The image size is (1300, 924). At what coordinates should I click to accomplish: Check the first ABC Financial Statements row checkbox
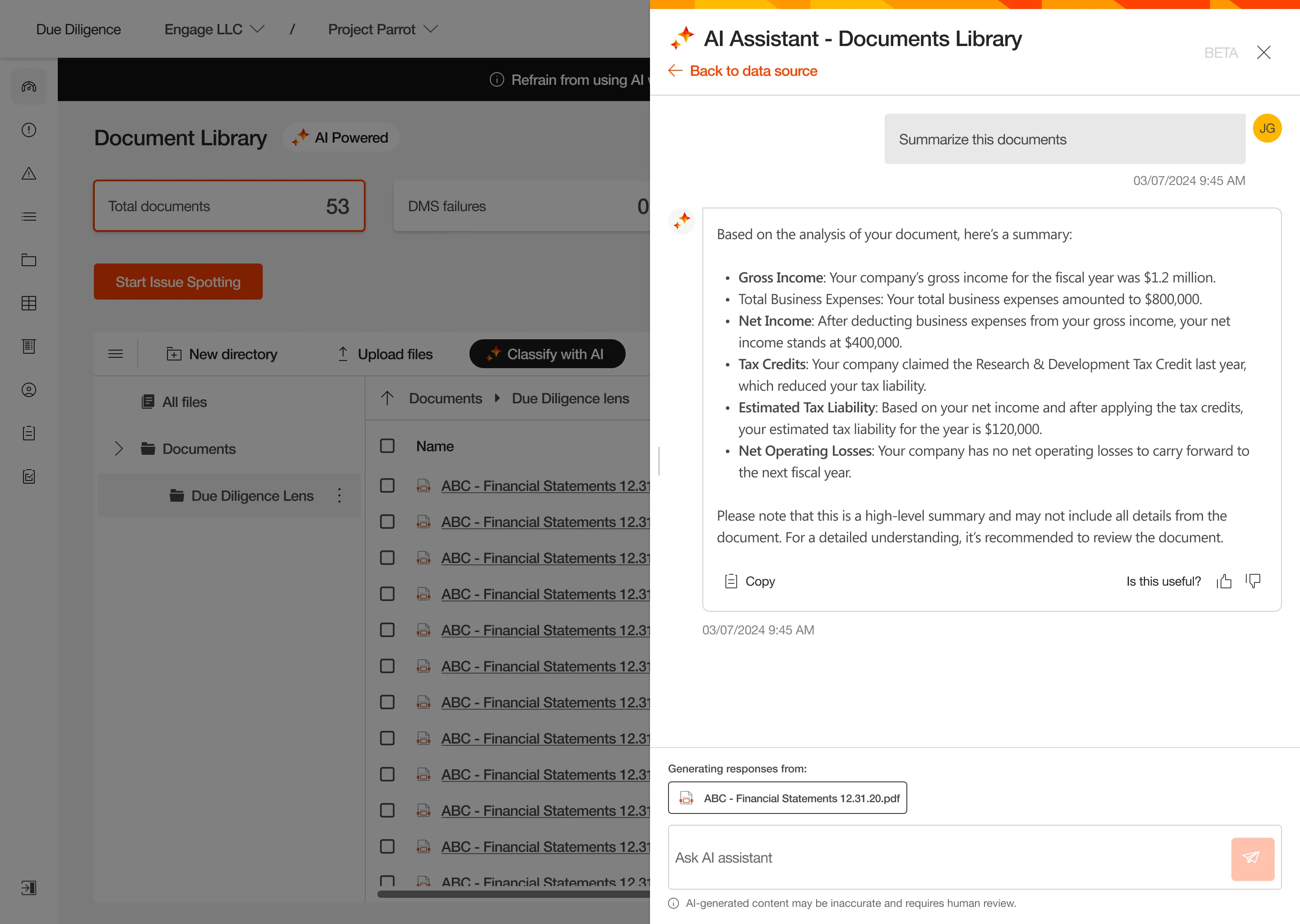tap(387, 486)
